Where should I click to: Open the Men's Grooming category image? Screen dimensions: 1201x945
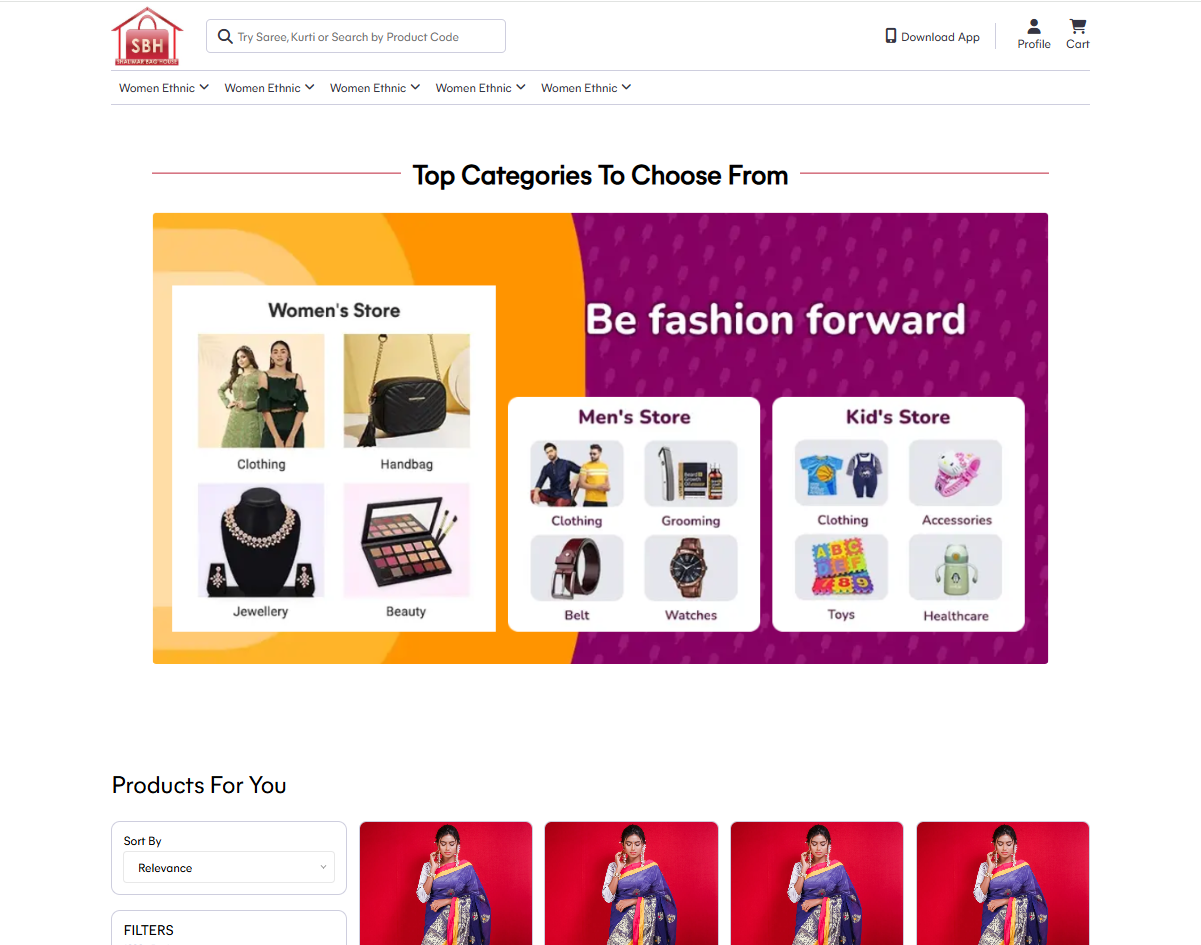(691, 474)
